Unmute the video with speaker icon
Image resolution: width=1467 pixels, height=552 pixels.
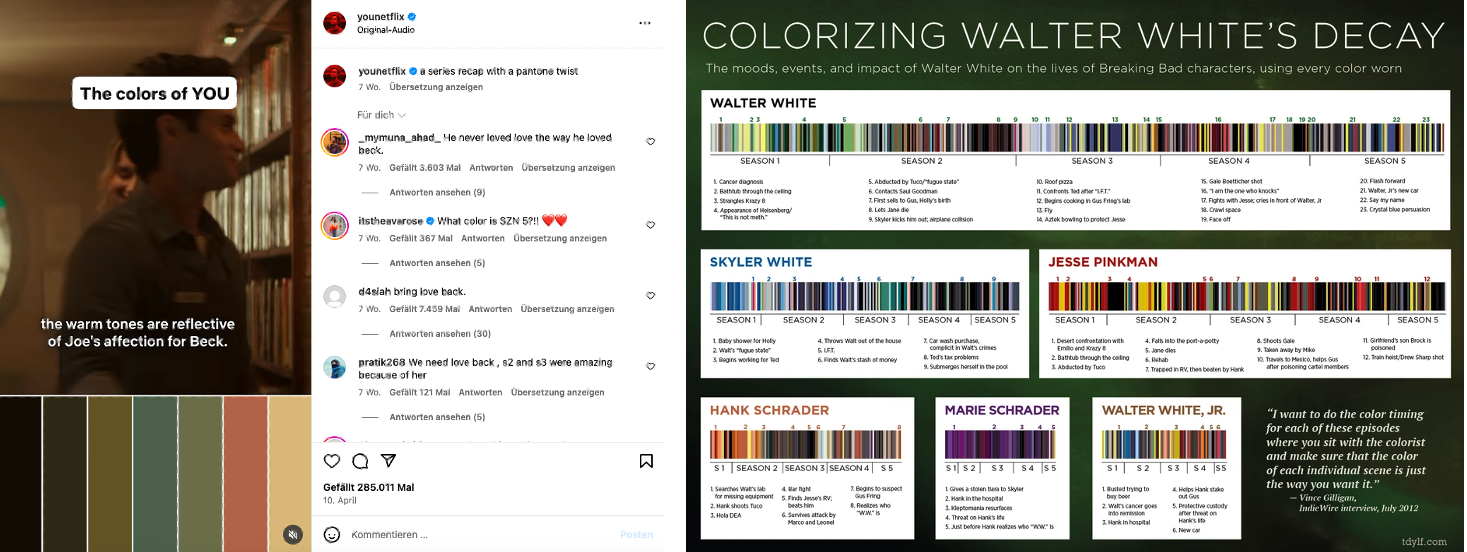point(291,534)
